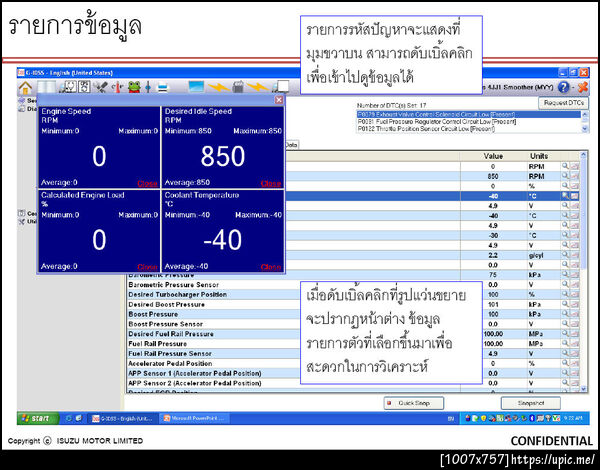Click magnifier on Fuel Rail Pressure Sensor row
600x470 pixels.
click(565, 353)
